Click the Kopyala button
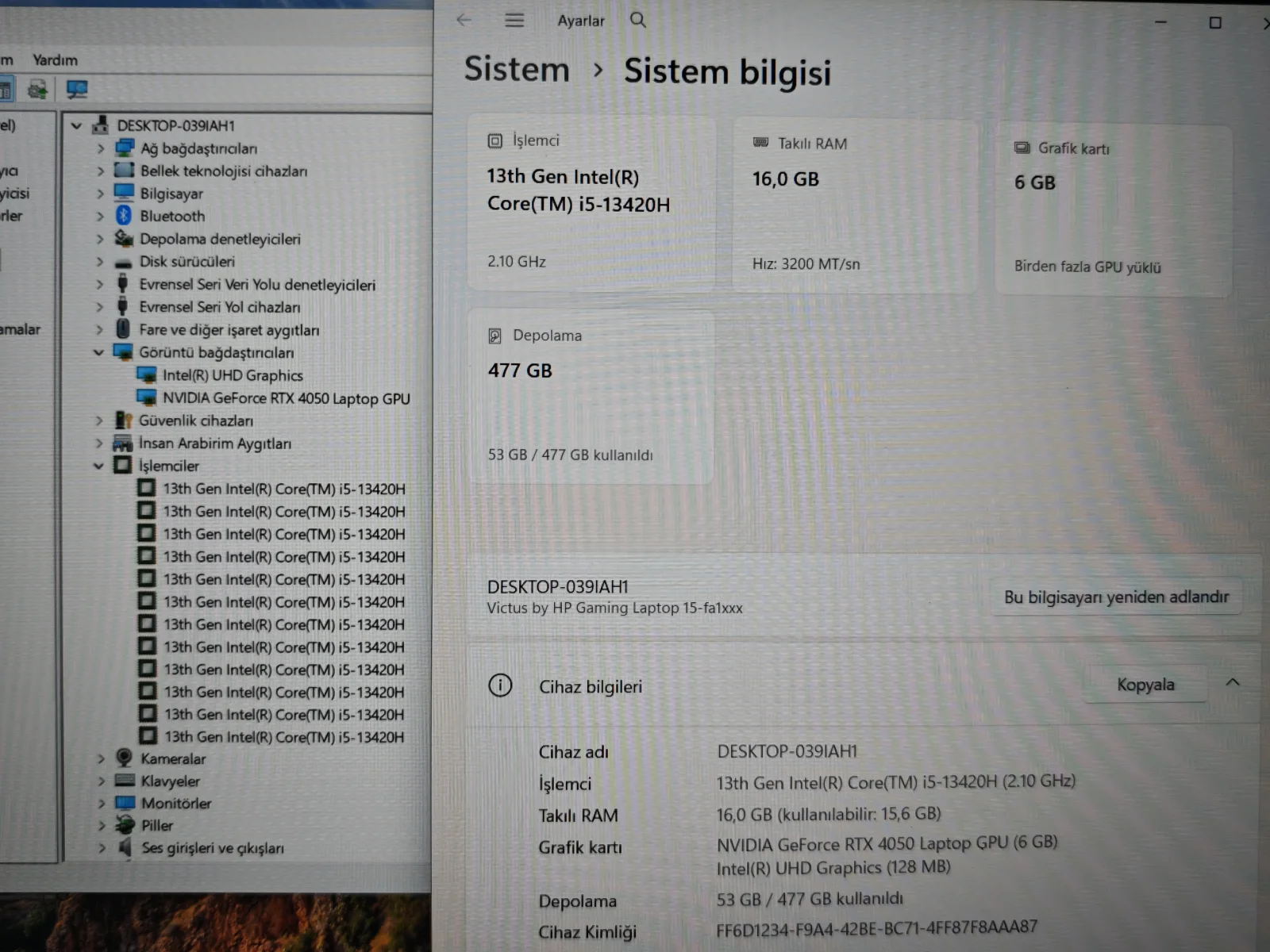 (1145, 685)
